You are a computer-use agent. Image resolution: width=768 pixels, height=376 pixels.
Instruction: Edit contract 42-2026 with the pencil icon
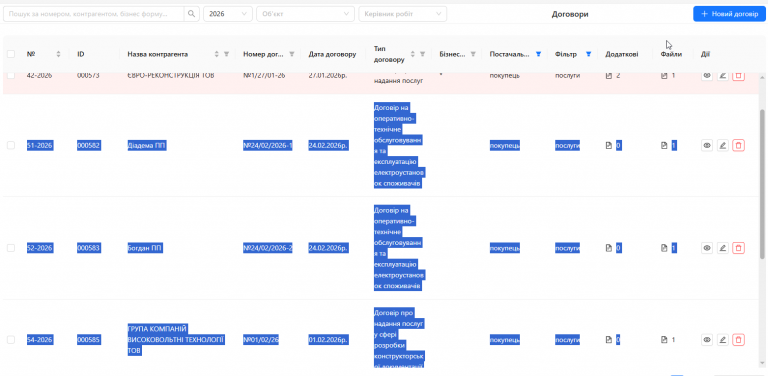pos(722,76)
